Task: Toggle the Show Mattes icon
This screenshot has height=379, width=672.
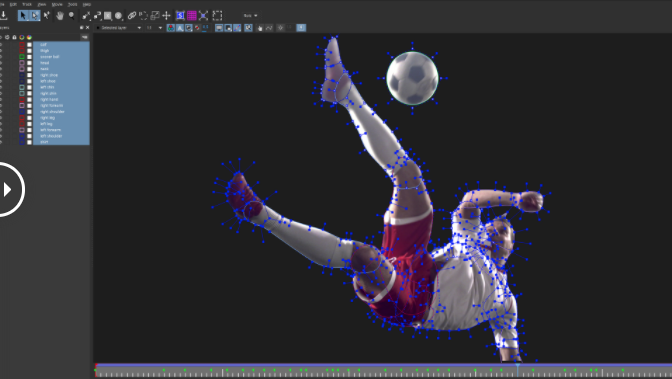Action: coord(189,28)
